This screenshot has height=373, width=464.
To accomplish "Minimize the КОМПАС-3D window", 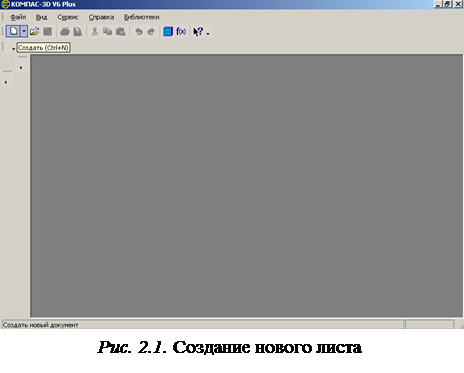I will tap(438, 4).
